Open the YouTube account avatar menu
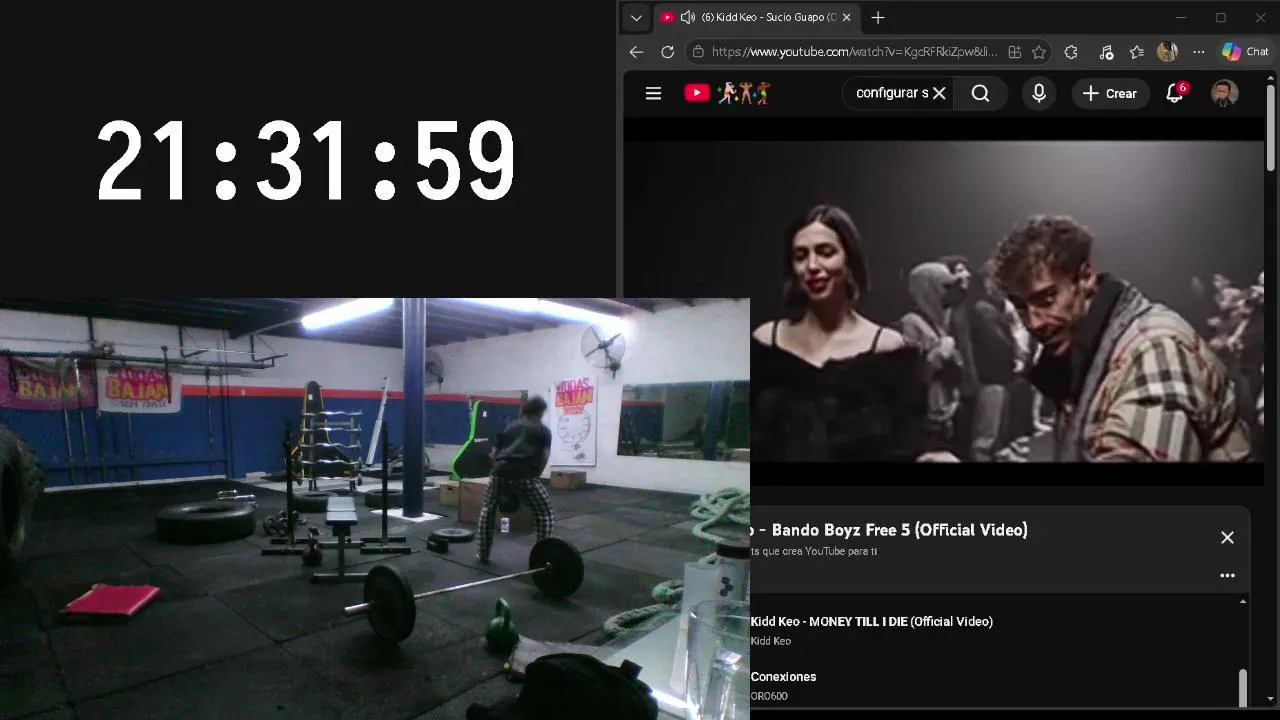The height and width of the screenshot is (720, 1280). (1225, 93)
